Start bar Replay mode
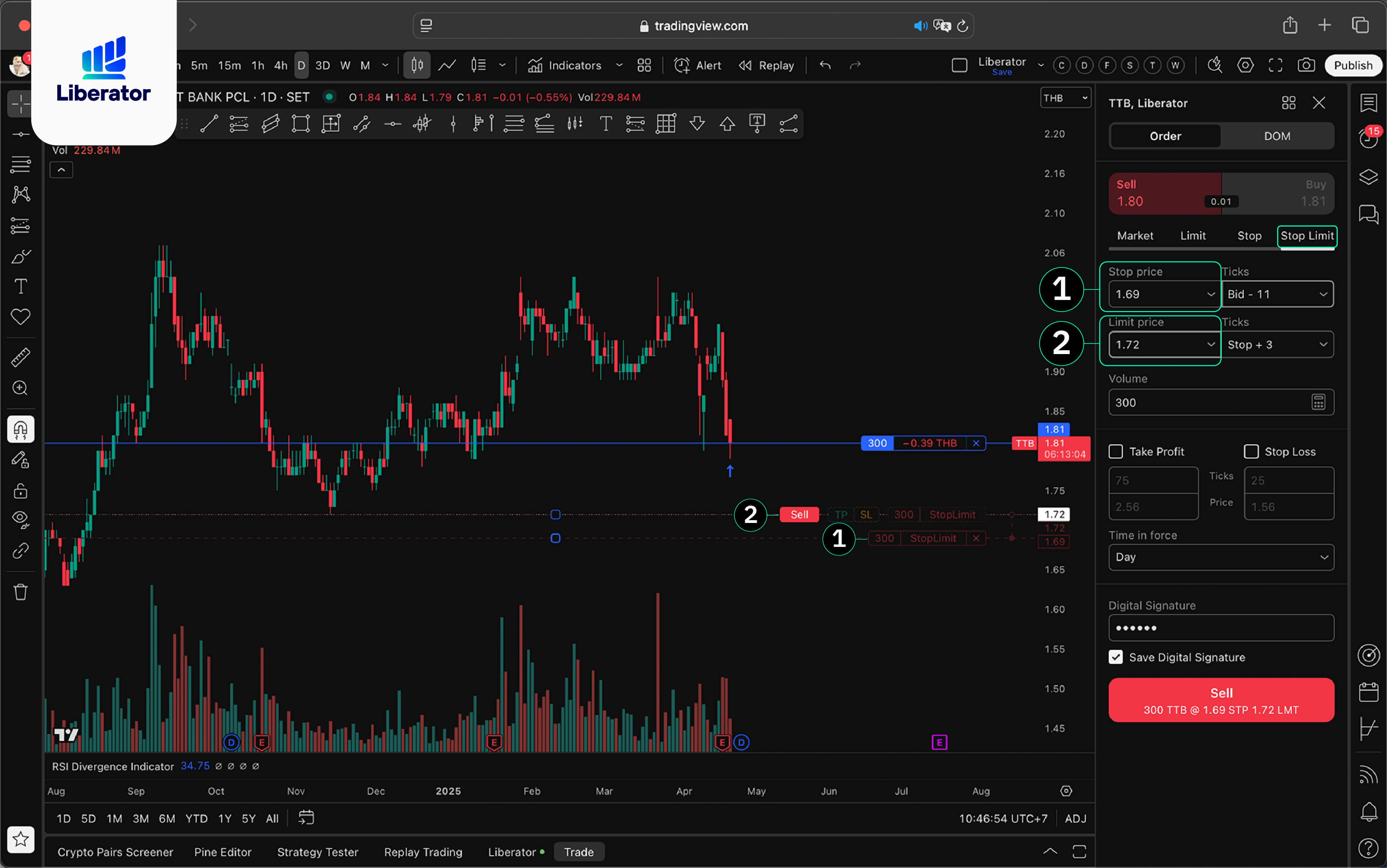Viewport: 1387px width, 868px height. tap(766, 66)
